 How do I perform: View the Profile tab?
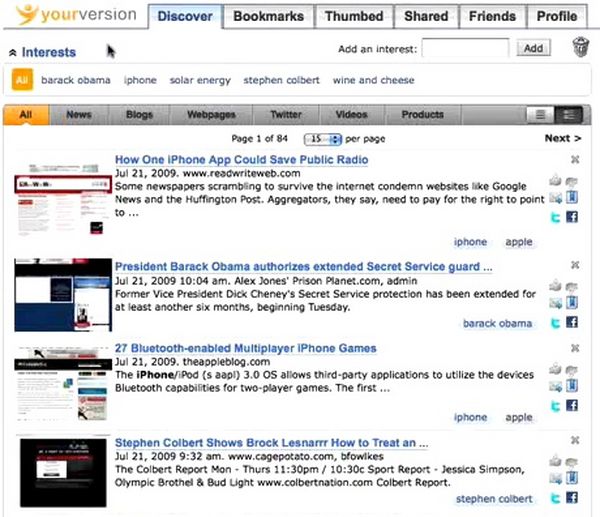click(x=557, y=16)
